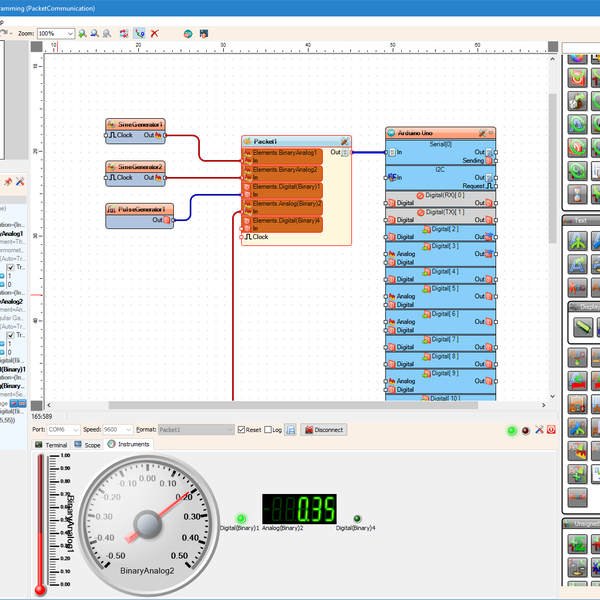Toggle the first 'Tr...' checkbox in Properties
The image size is (600, 600).
pyautogui.click(x=11, y=268)
